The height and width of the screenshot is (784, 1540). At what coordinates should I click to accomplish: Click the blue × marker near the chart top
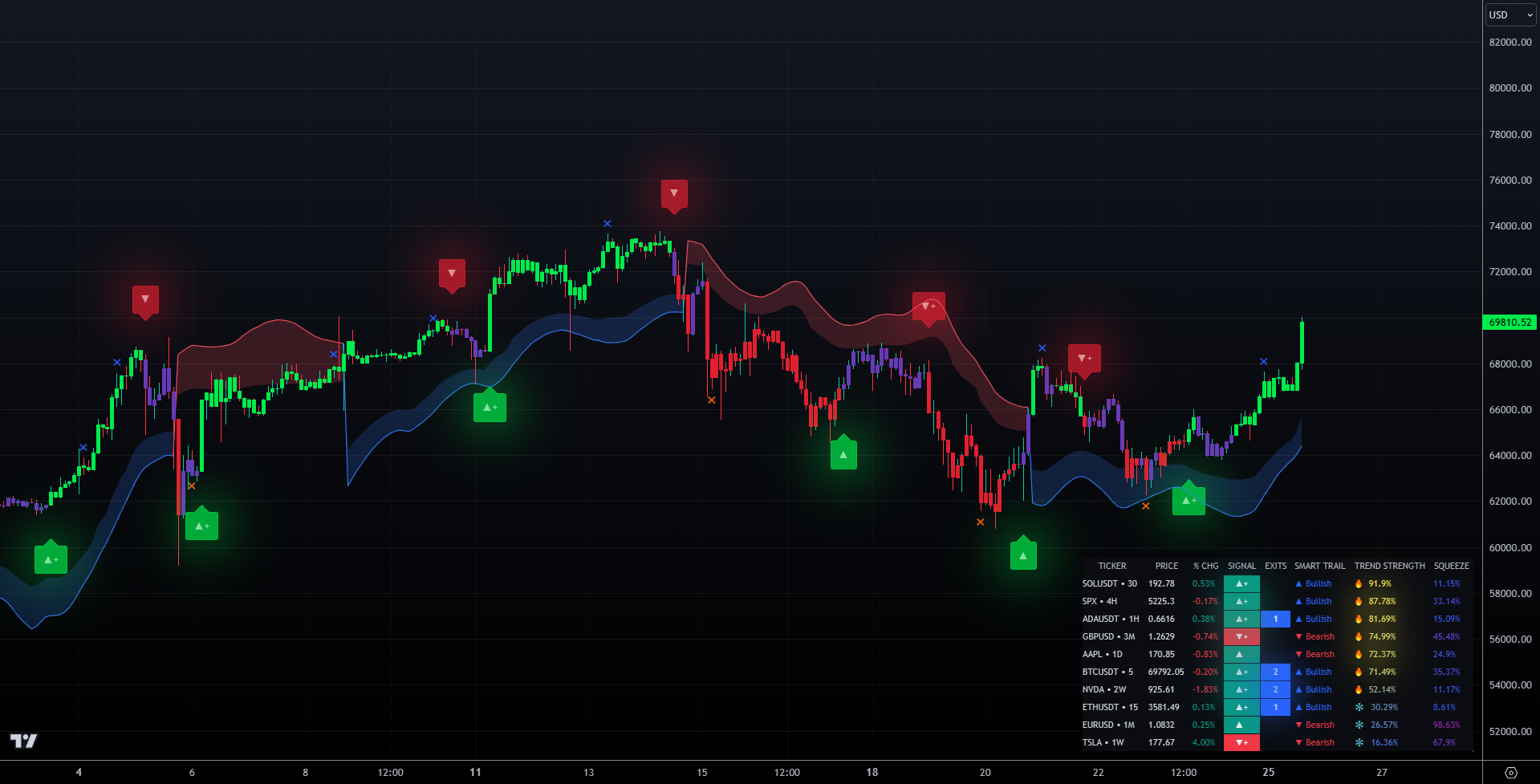tap(607, 223)
